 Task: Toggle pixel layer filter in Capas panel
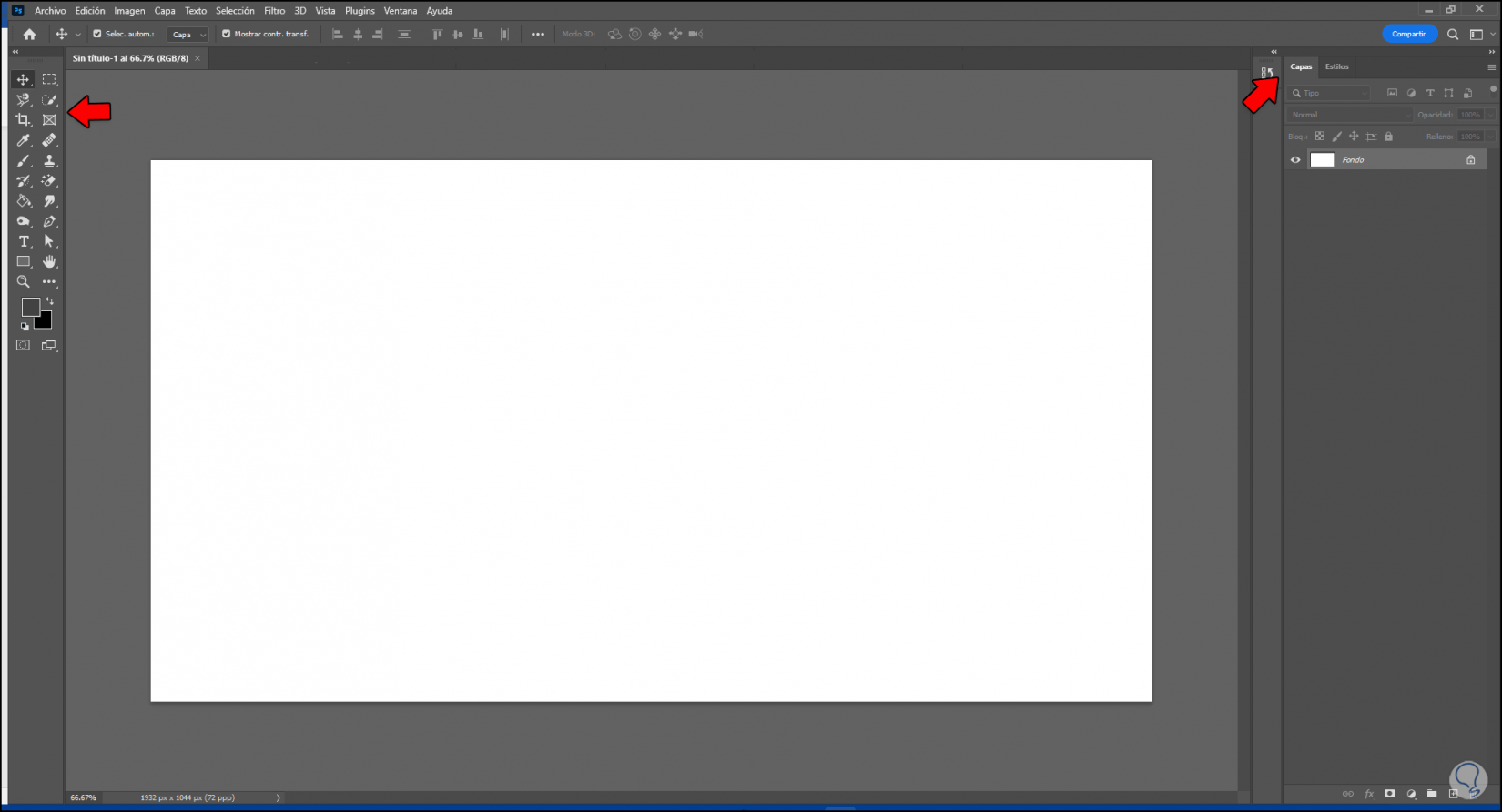[x=1392, y=93]
